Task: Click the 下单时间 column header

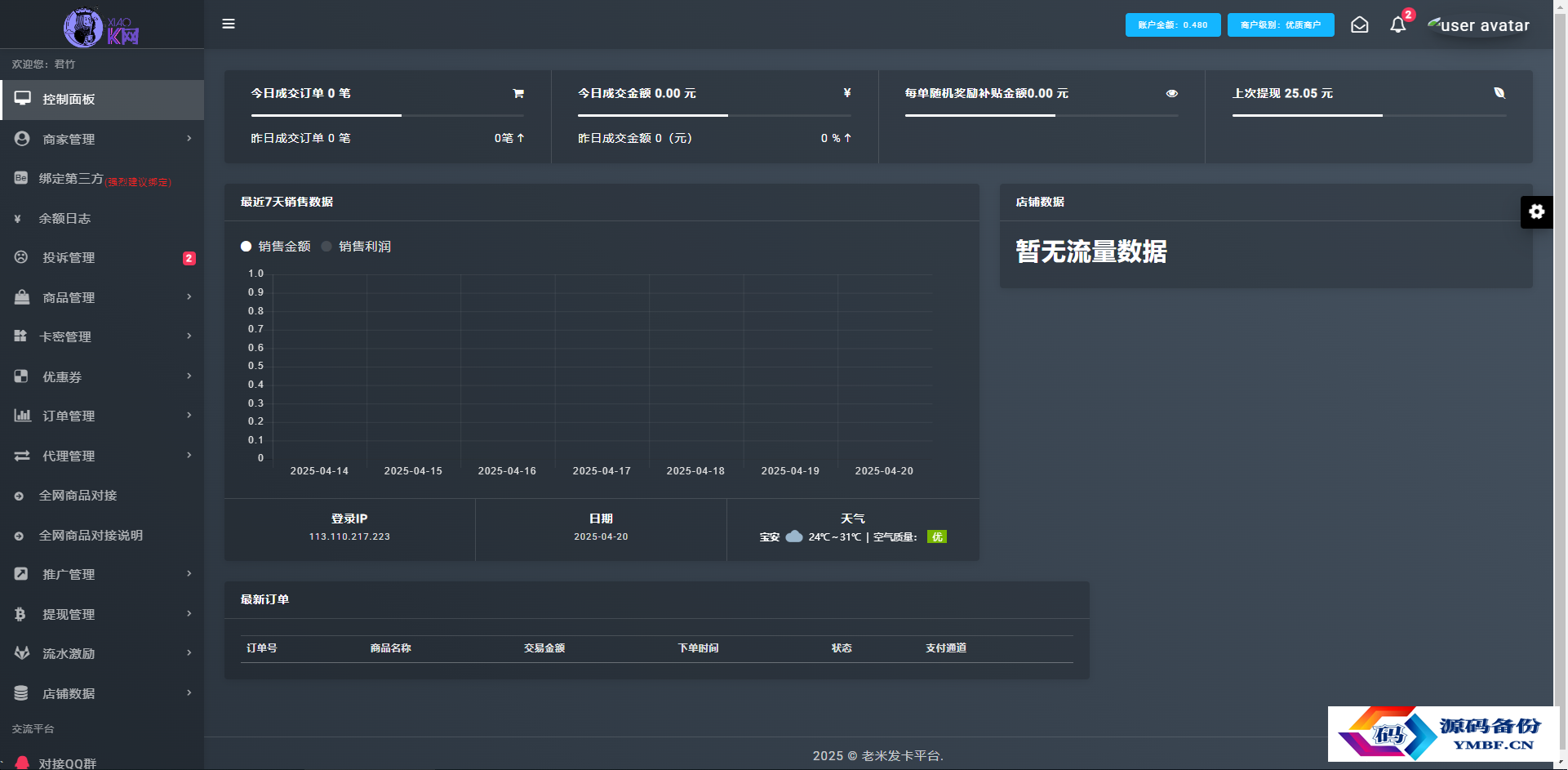Action: [698, 648]
